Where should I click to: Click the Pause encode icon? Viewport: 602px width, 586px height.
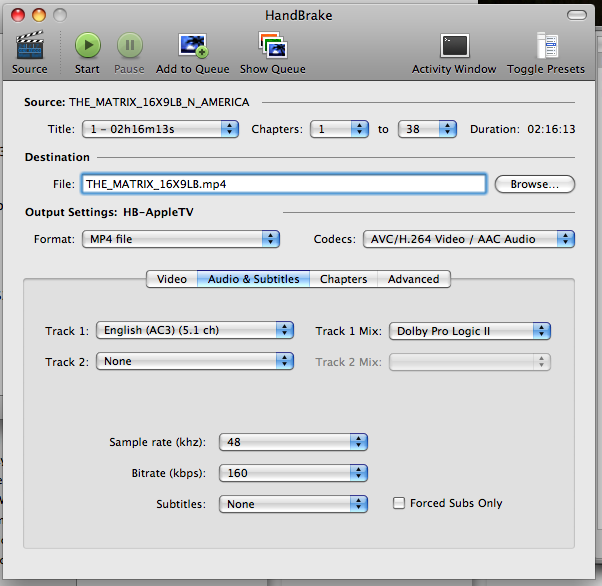pyautogui.click(x=130, y=45)
